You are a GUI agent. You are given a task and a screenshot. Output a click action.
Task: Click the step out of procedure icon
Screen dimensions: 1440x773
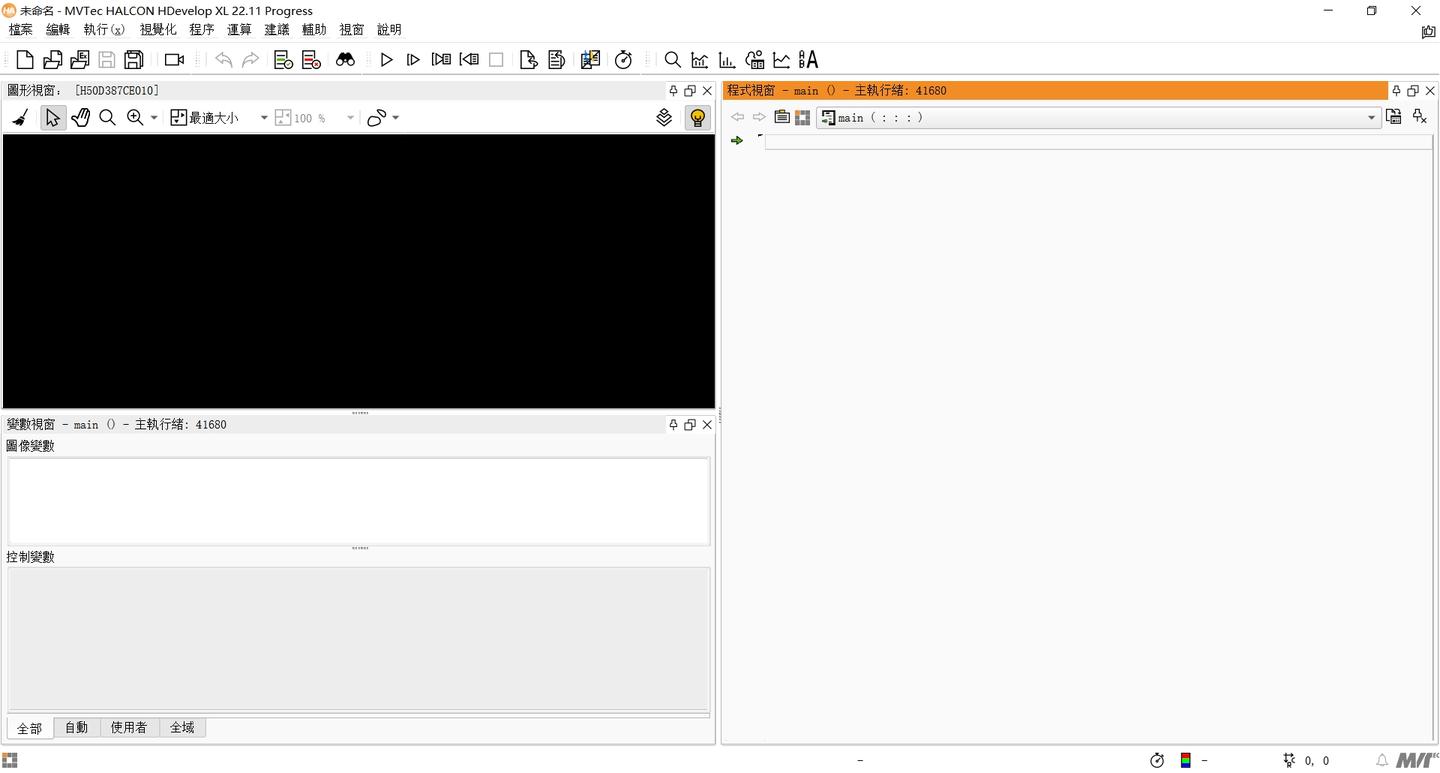pyautogui.click(x=557, y=60)
